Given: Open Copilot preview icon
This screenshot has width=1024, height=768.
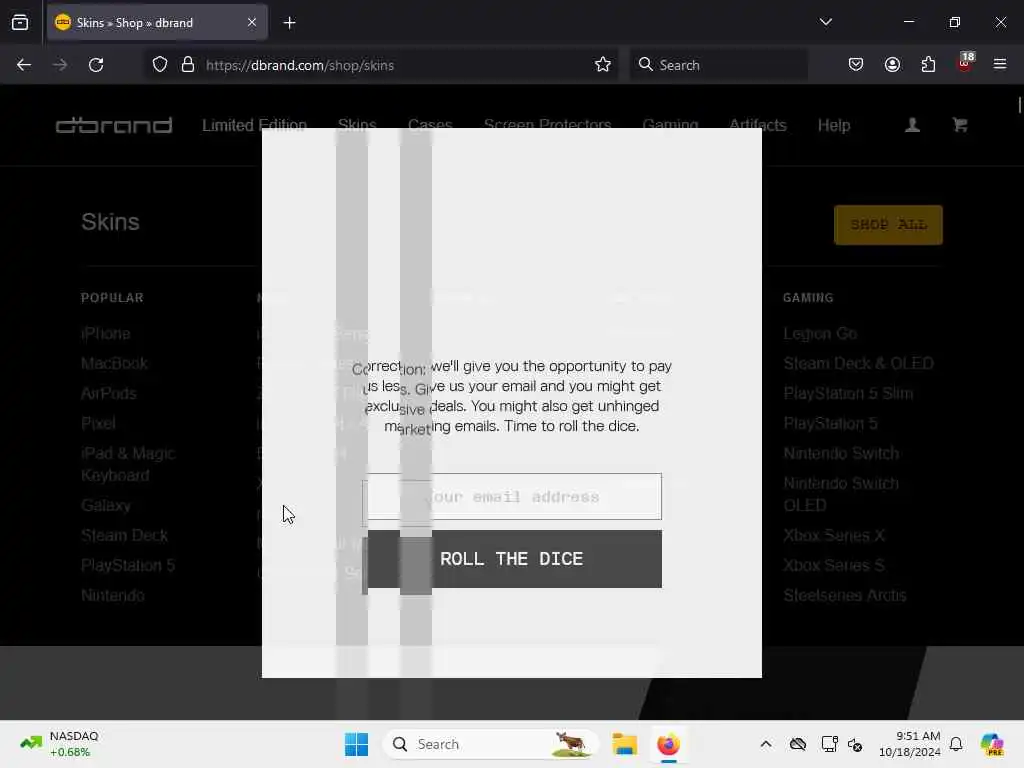Looking at the screenshot, I should pos(992,744).
